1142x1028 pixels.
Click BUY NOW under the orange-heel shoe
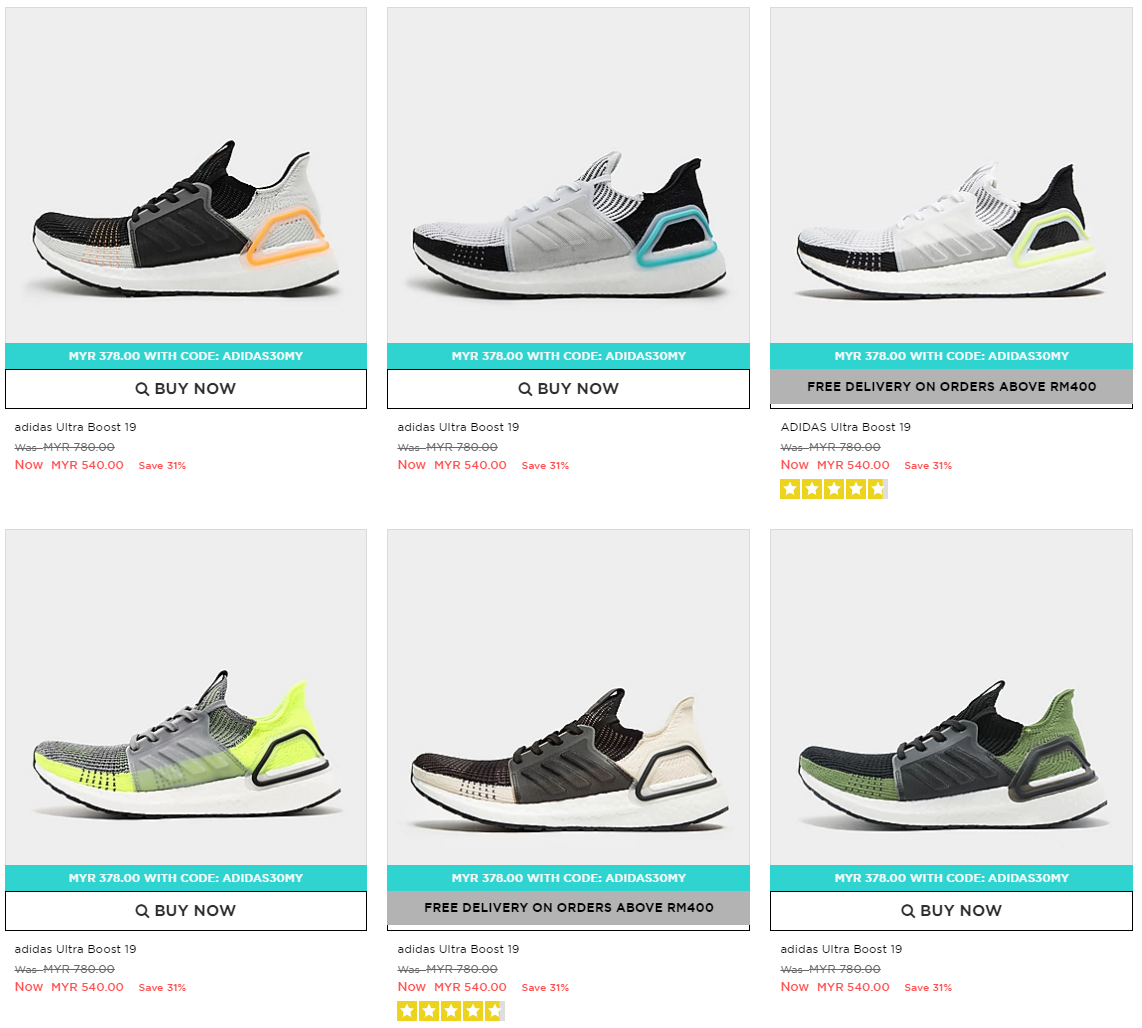(186, 389)
